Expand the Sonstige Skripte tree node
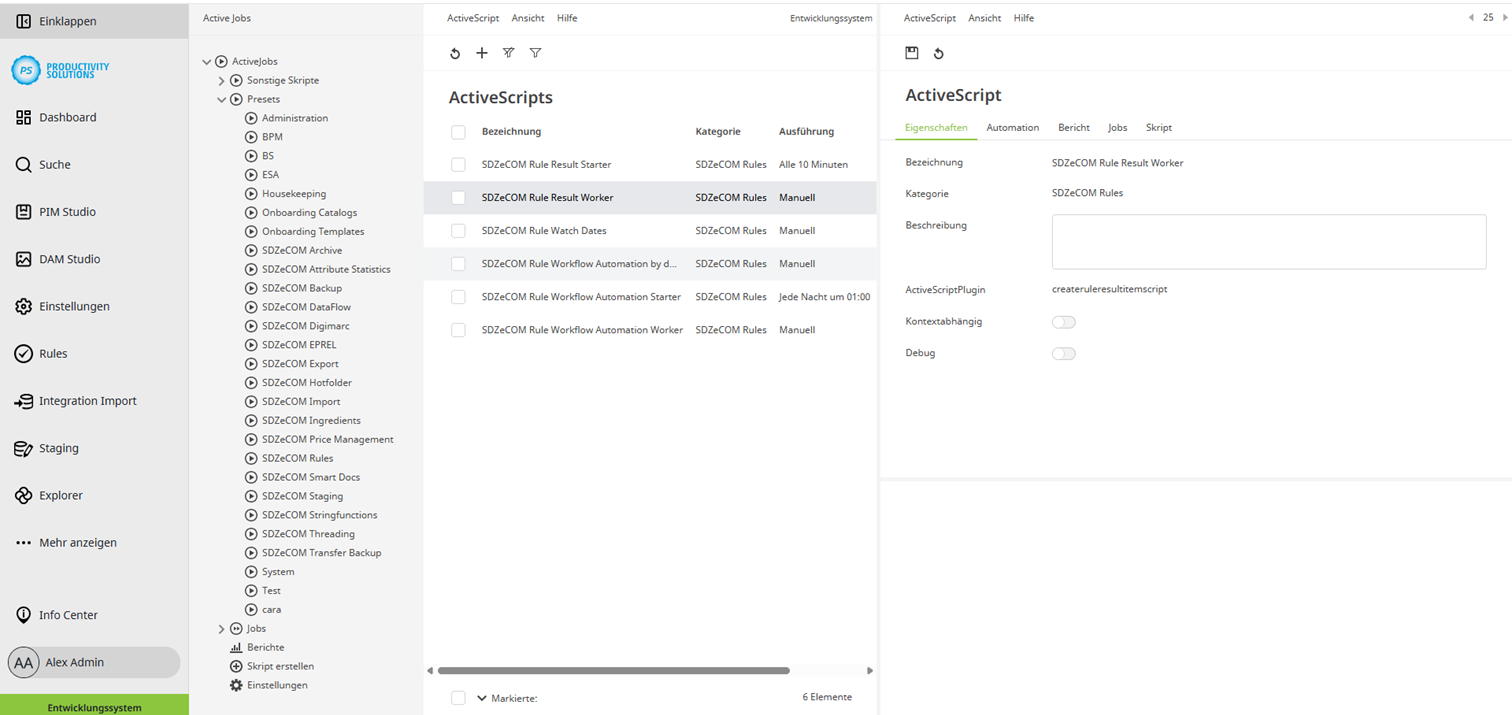Viewport: 1512px width, 715px height. click(222, 81)
